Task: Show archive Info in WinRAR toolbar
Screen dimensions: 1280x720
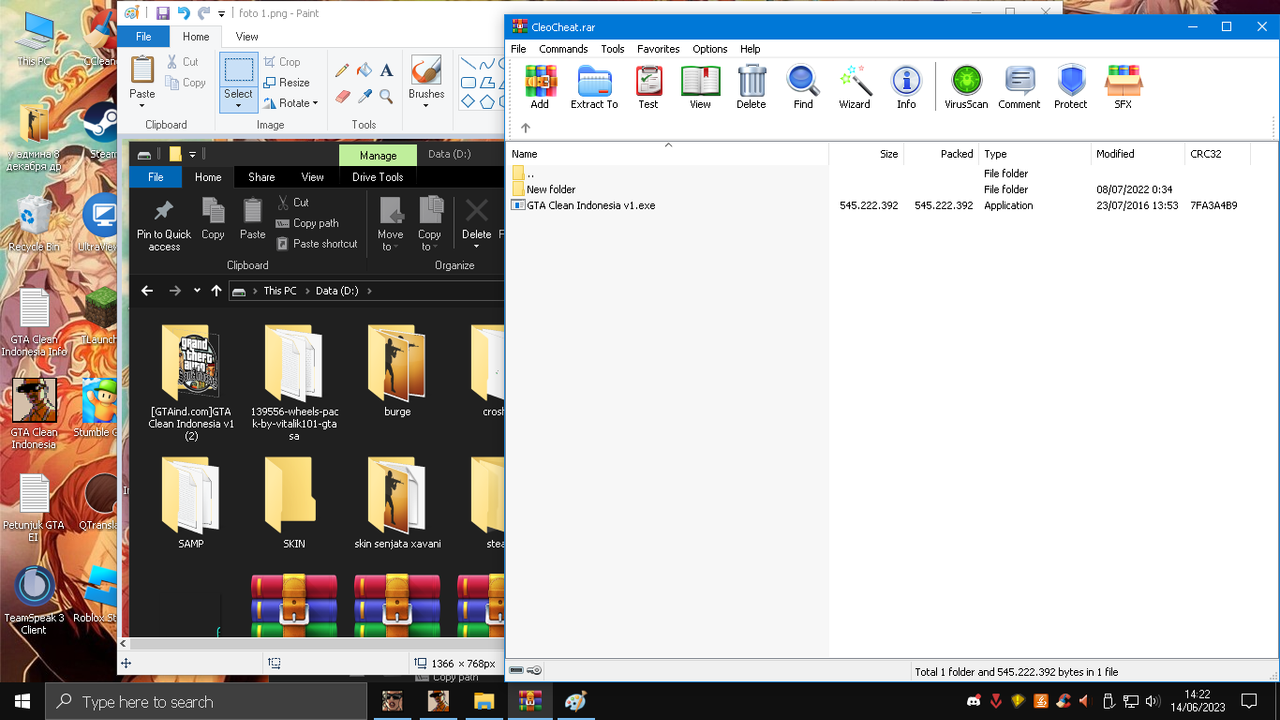Action: (x=906, y=87)
